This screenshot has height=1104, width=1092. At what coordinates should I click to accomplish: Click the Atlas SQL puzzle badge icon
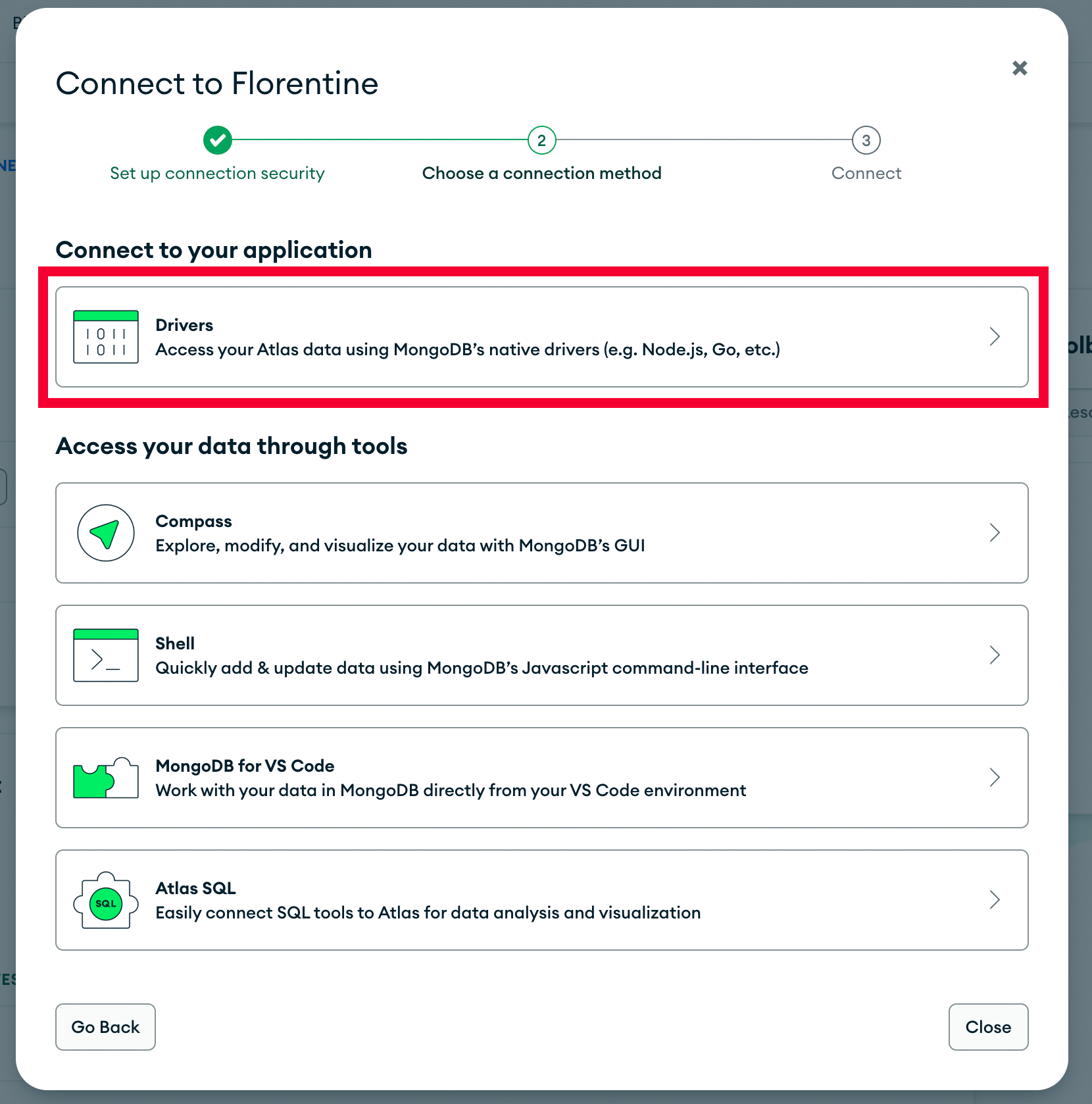(x=106, y=900)
